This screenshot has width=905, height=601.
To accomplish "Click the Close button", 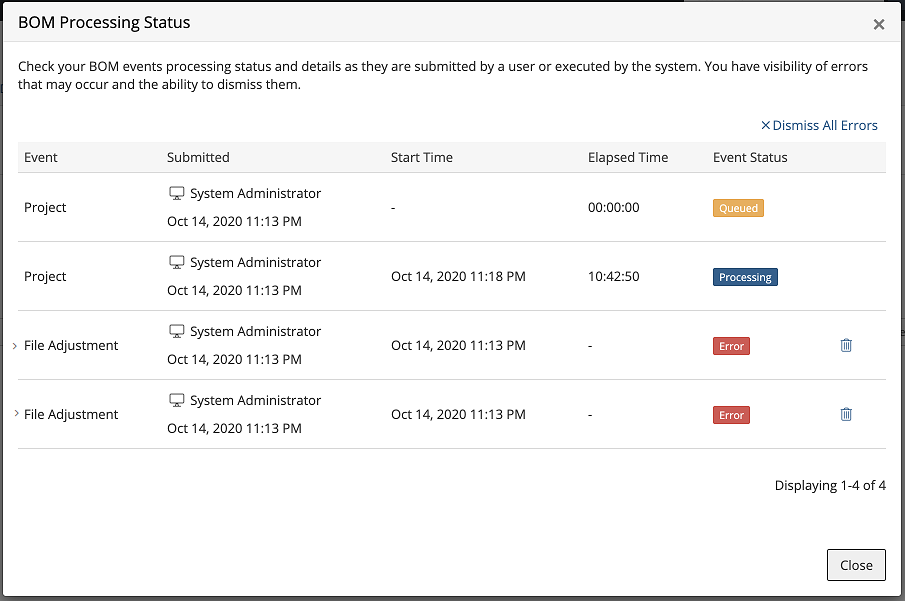I will pyautogui.click(x=856, y=564).
